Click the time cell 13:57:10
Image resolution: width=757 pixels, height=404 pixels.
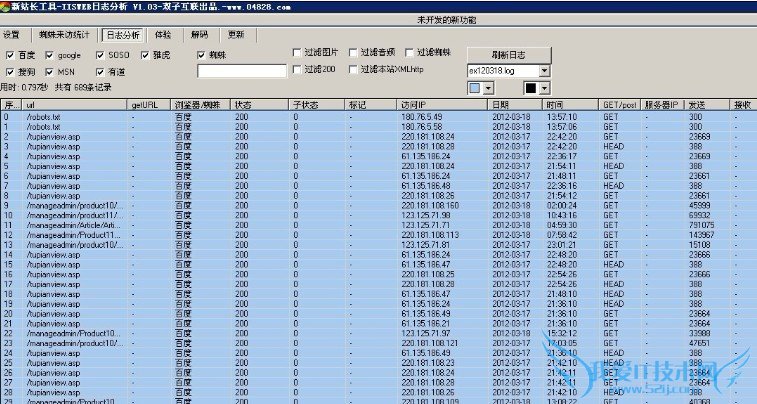tap(562, 117)
